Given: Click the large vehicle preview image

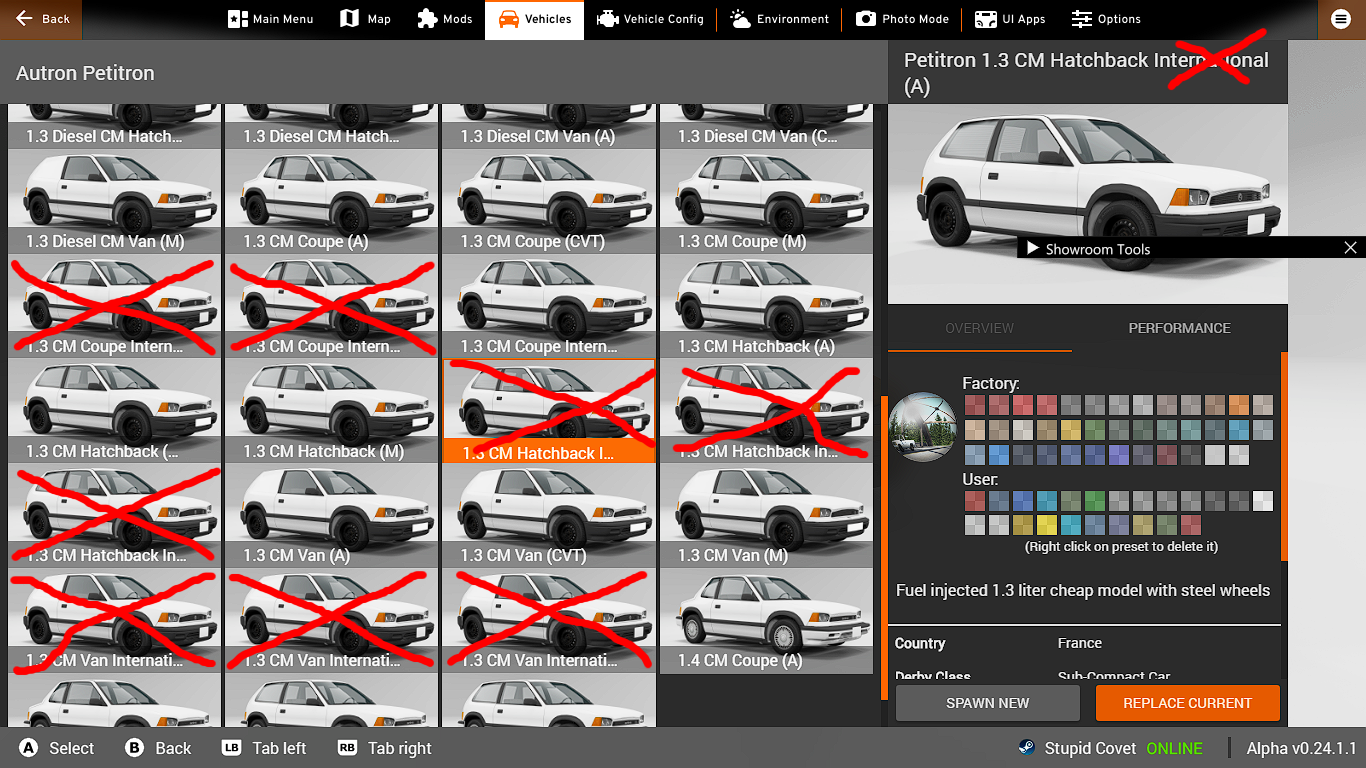Looking at the screenshot, I should 1087,204.
